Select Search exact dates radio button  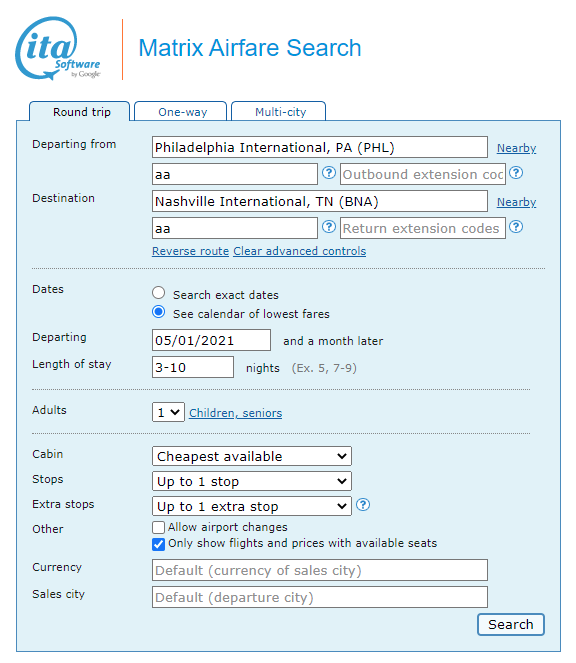pos(159,293)
